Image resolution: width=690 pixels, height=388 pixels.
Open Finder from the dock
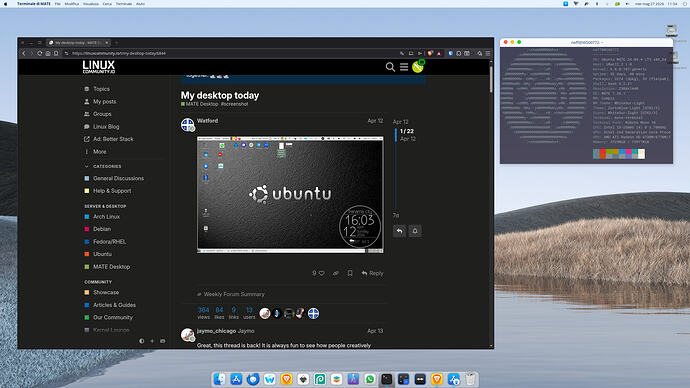pos(220,379)
